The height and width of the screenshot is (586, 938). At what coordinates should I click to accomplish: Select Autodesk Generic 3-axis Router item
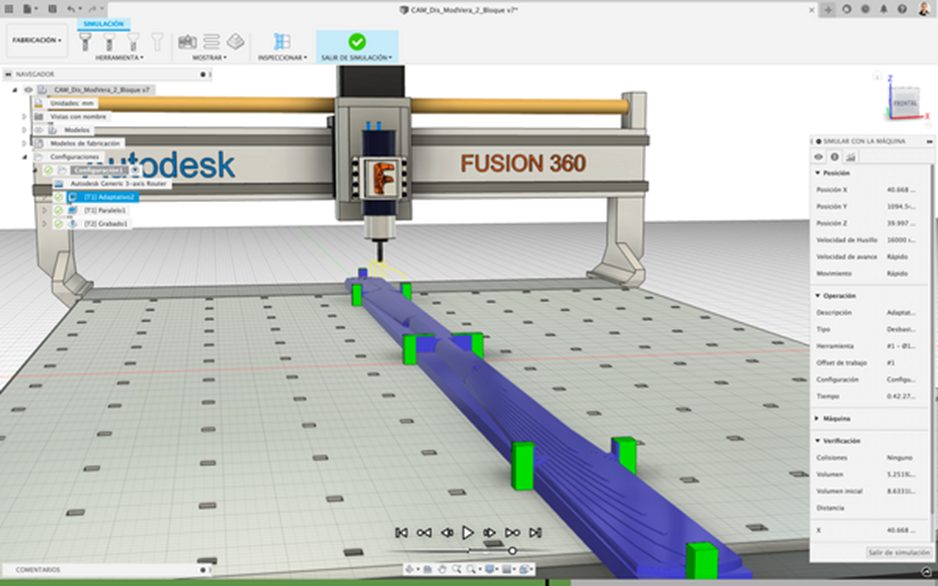[118, 184]
